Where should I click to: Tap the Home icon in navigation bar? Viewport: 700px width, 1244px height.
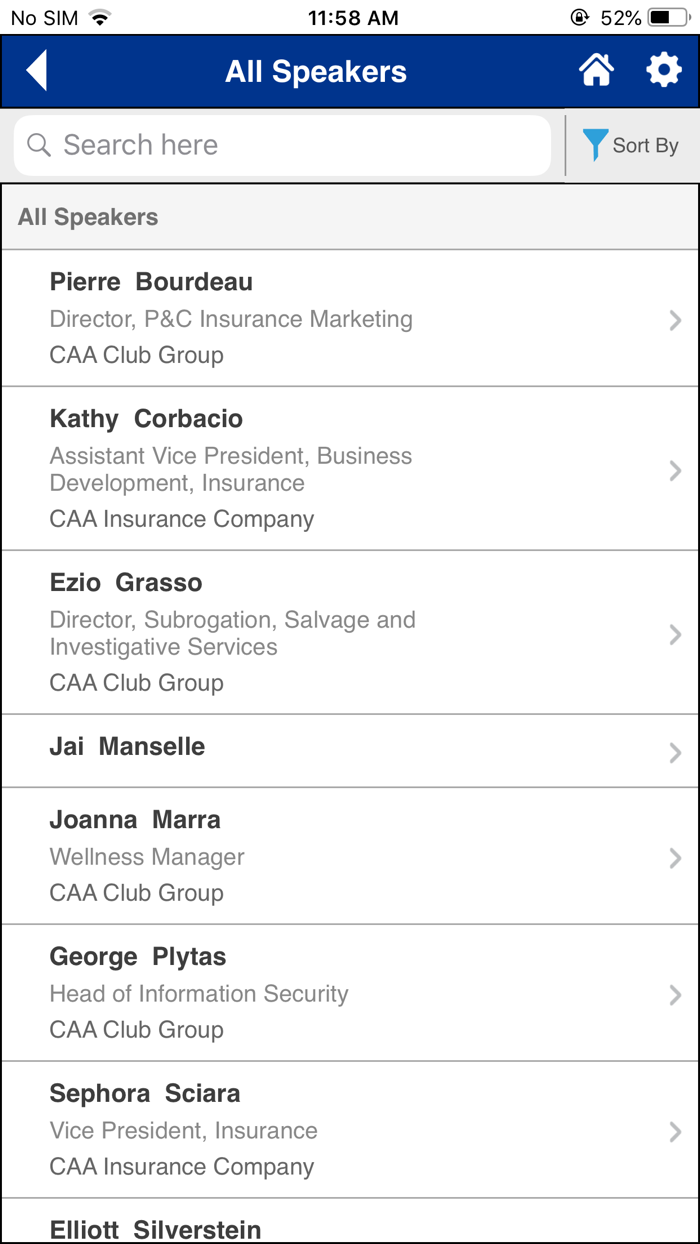pyautogui.click(x=597, y=70)
